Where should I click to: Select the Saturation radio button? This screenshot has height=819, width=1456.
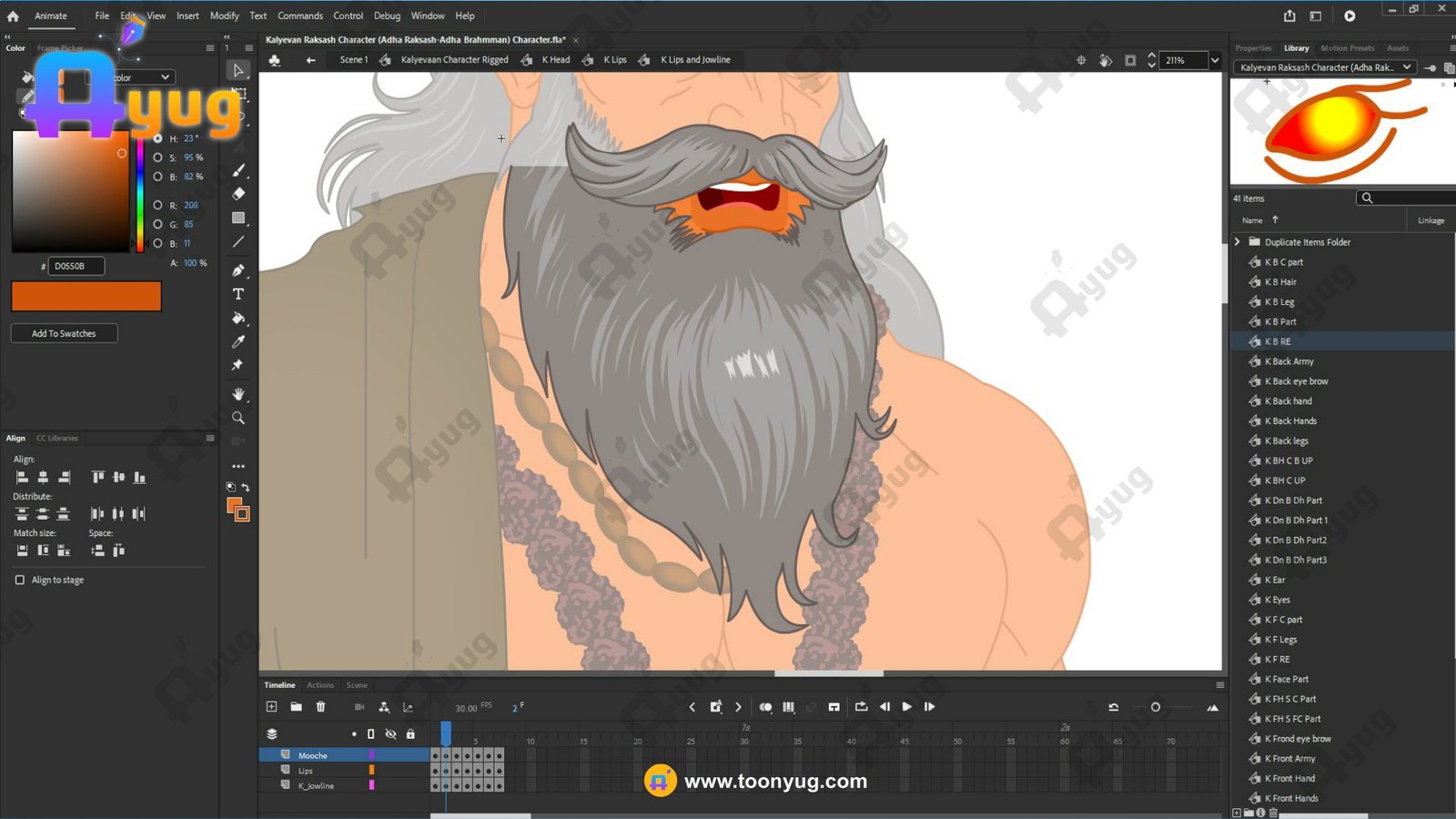click(157, 157)
